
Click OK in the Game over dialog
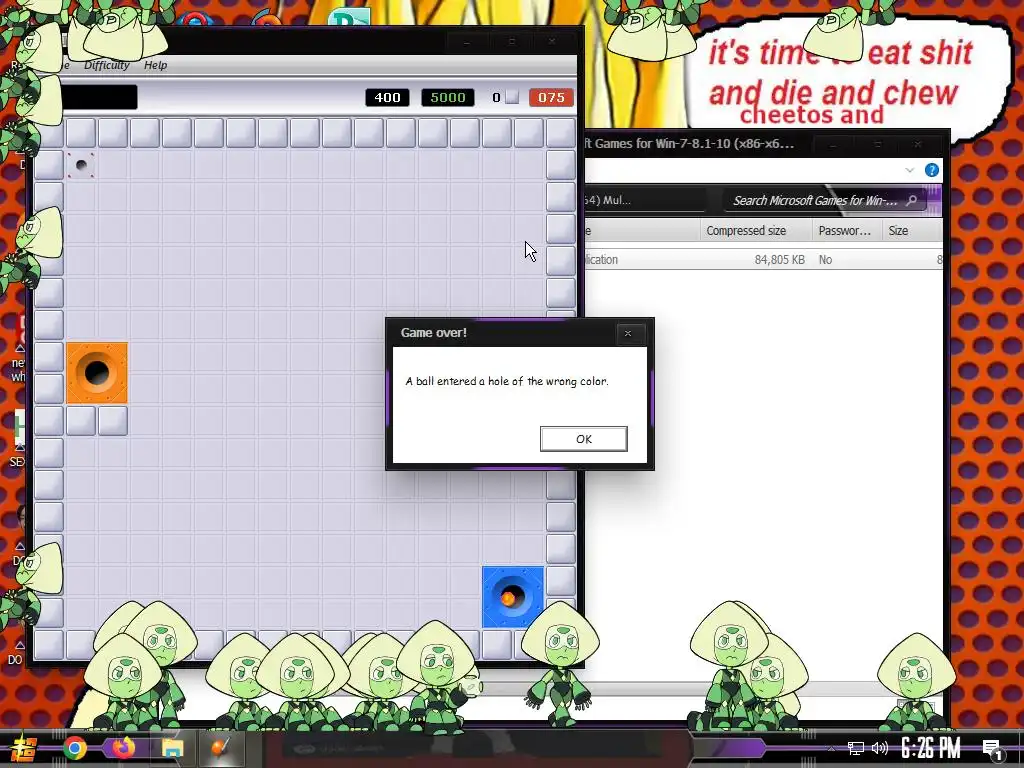tap(583, 439)
